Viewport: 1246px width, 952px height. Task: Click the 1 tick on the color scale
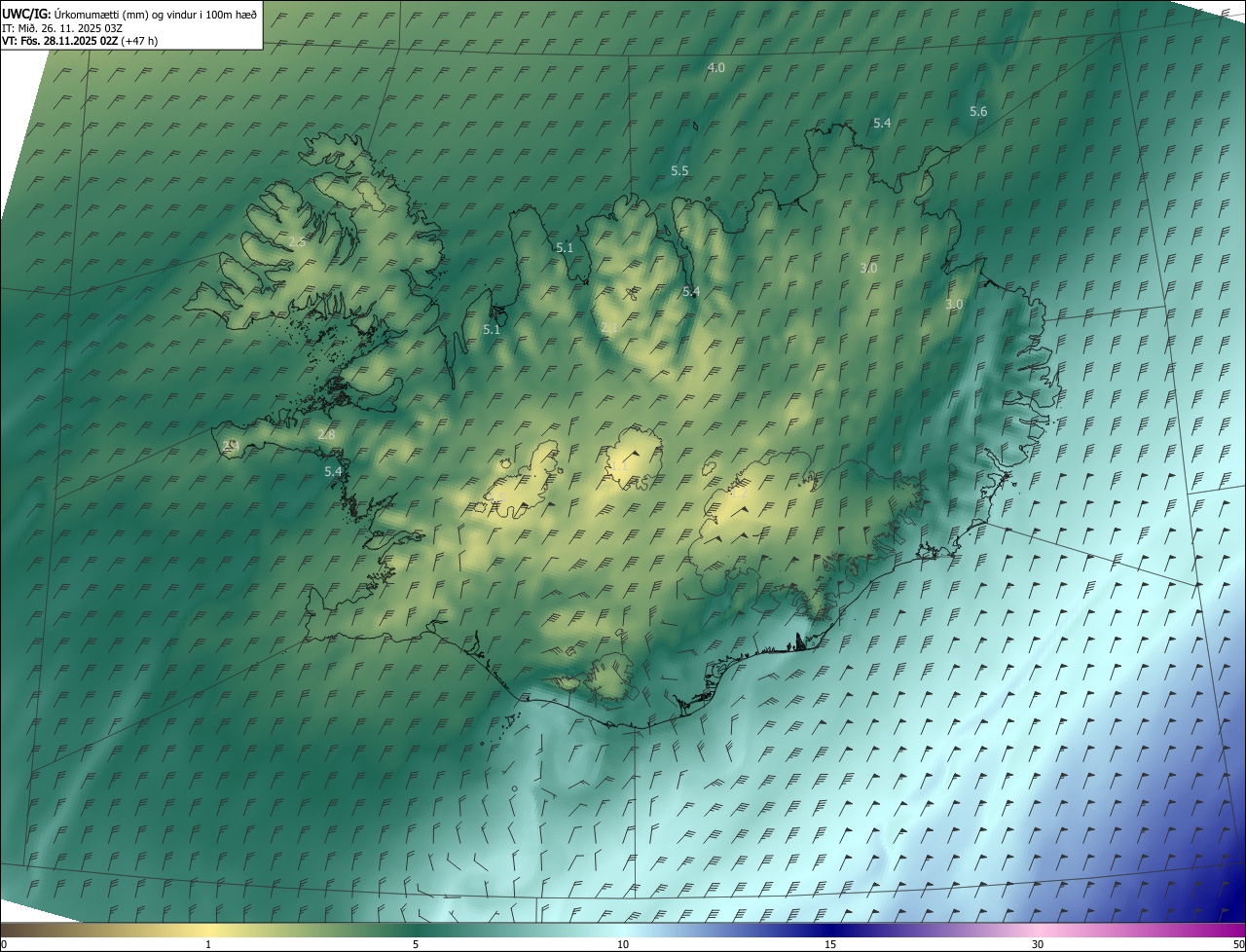(208, 945)
